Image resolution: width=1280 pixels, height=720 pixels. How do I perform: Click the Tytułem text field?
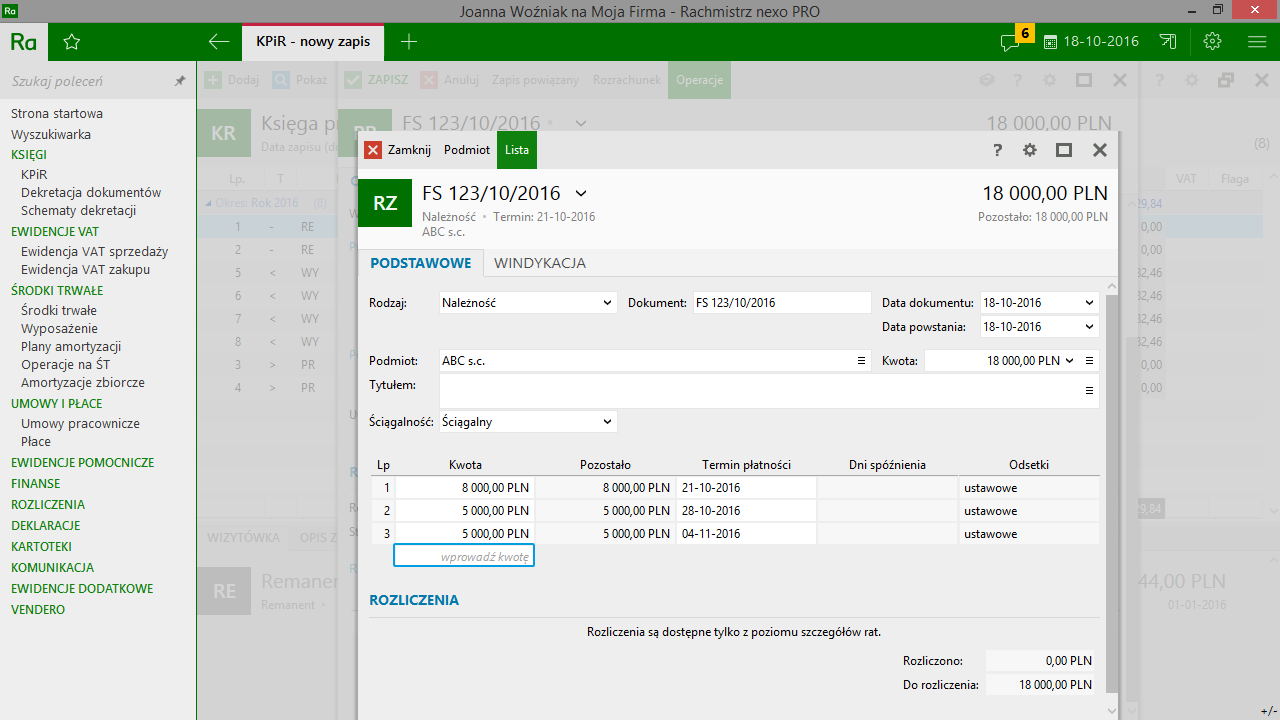point(760,391)
